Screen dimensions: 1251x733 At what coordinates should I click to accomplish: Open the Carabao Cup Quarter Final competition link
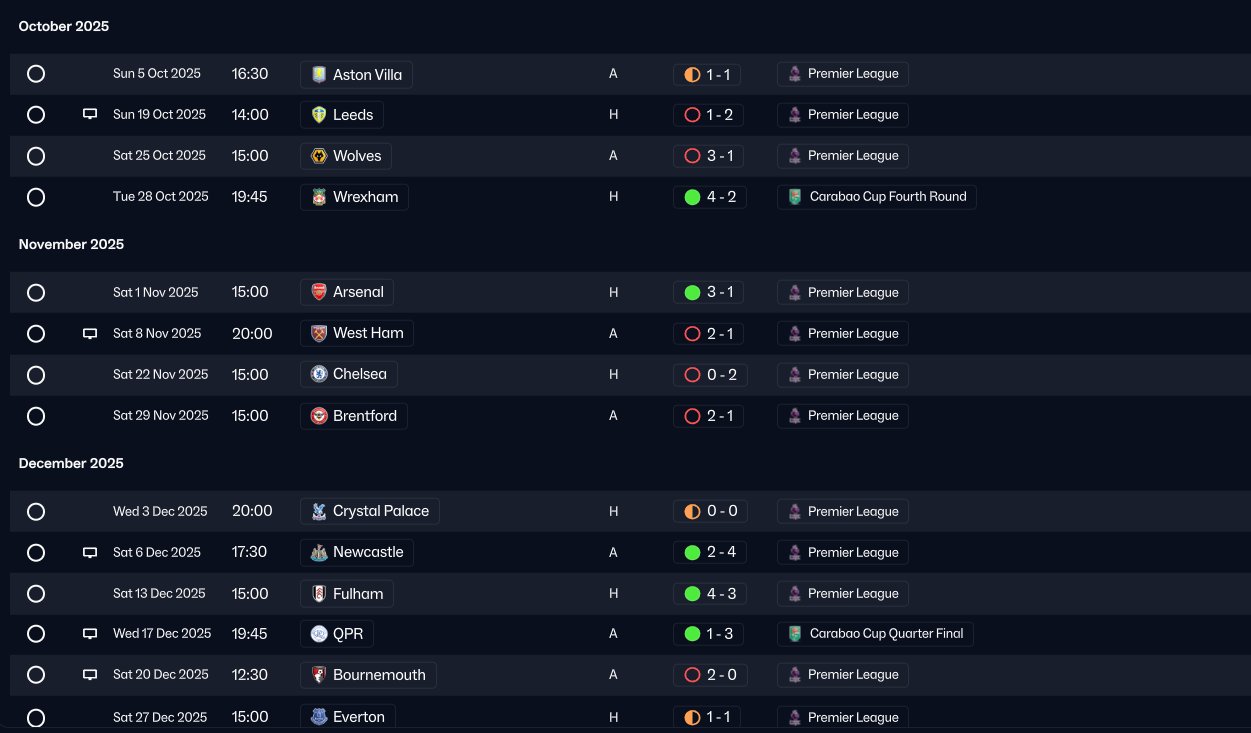click(876, 634)
